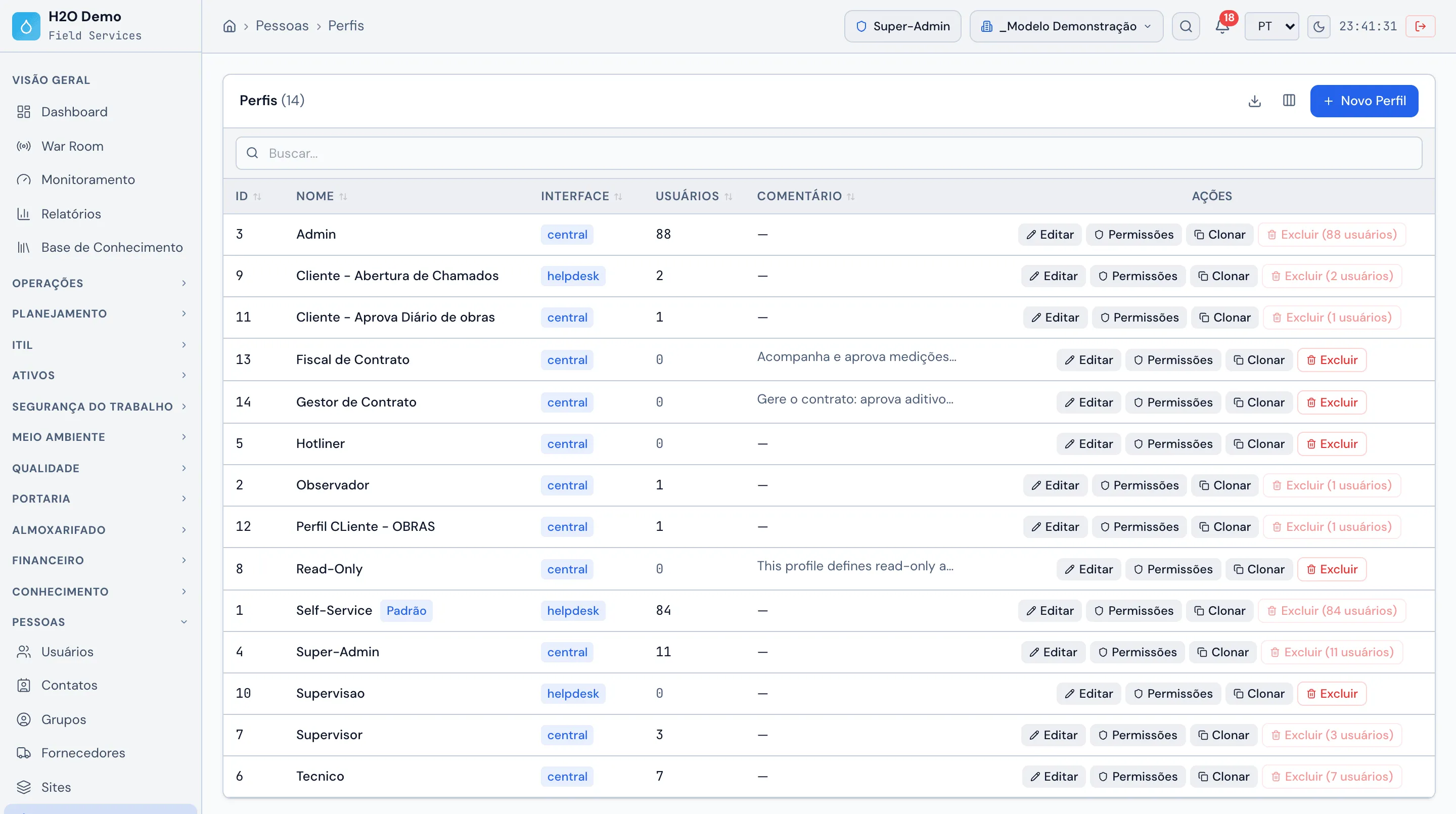
Task: Toggle dark mode moon icon
Action: pos(1318,26)
